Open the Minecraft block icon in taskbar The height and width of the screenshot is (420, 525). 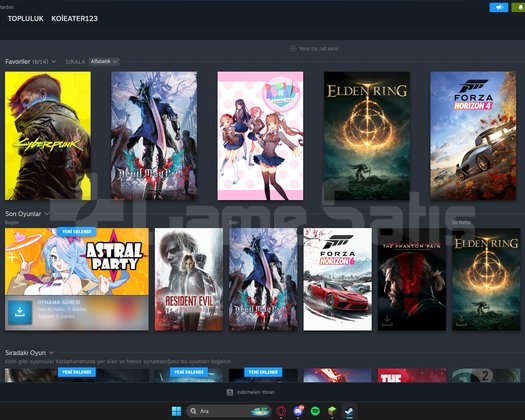[x=332, y=411]
